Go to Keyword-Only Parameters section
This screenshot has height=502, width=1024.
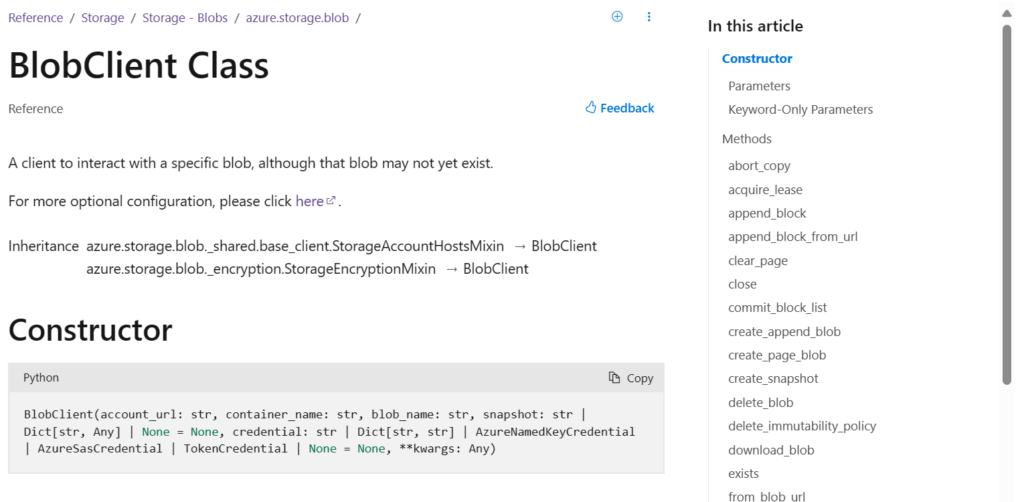(800, 110)
